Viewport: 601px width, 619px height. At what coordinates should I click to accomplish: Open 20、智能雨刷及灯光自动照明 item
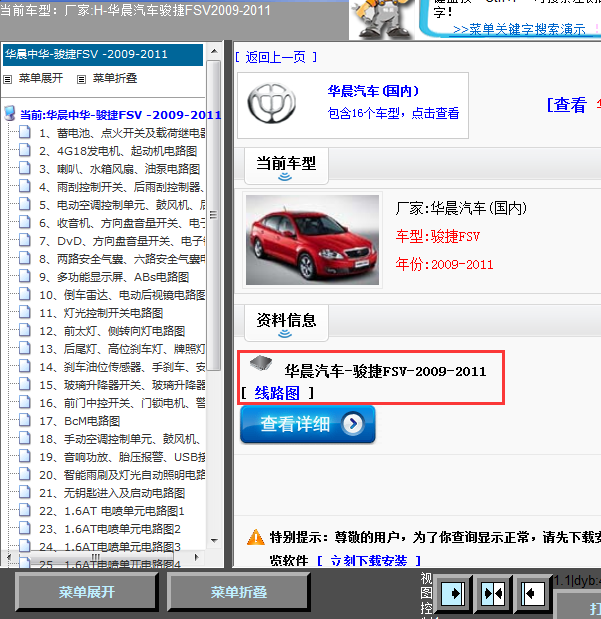tap(122, 475)
